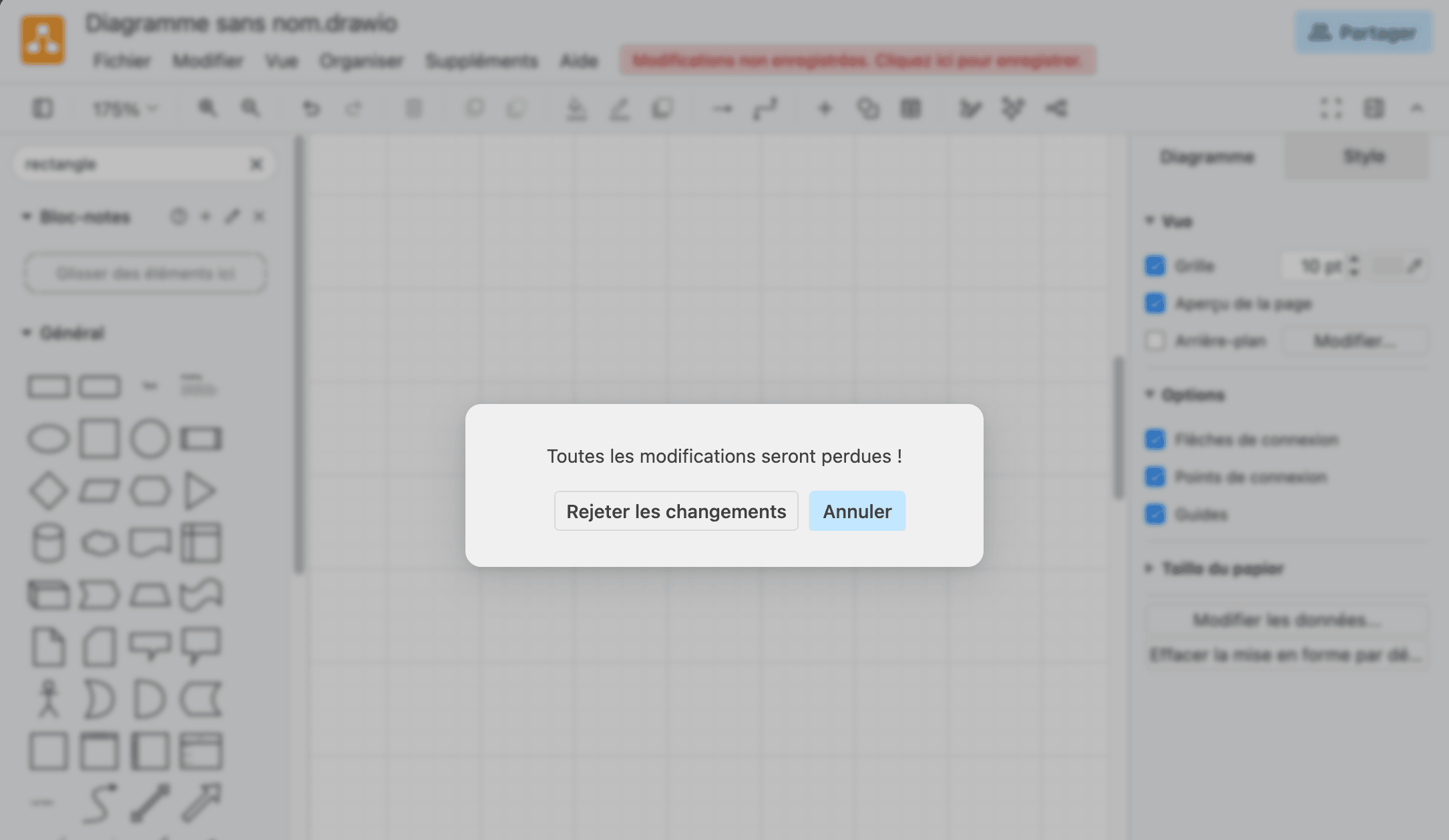This screenshot has width=1449, height=840.
Task: Collapse the Général shapes section
Action: (27, 333)
